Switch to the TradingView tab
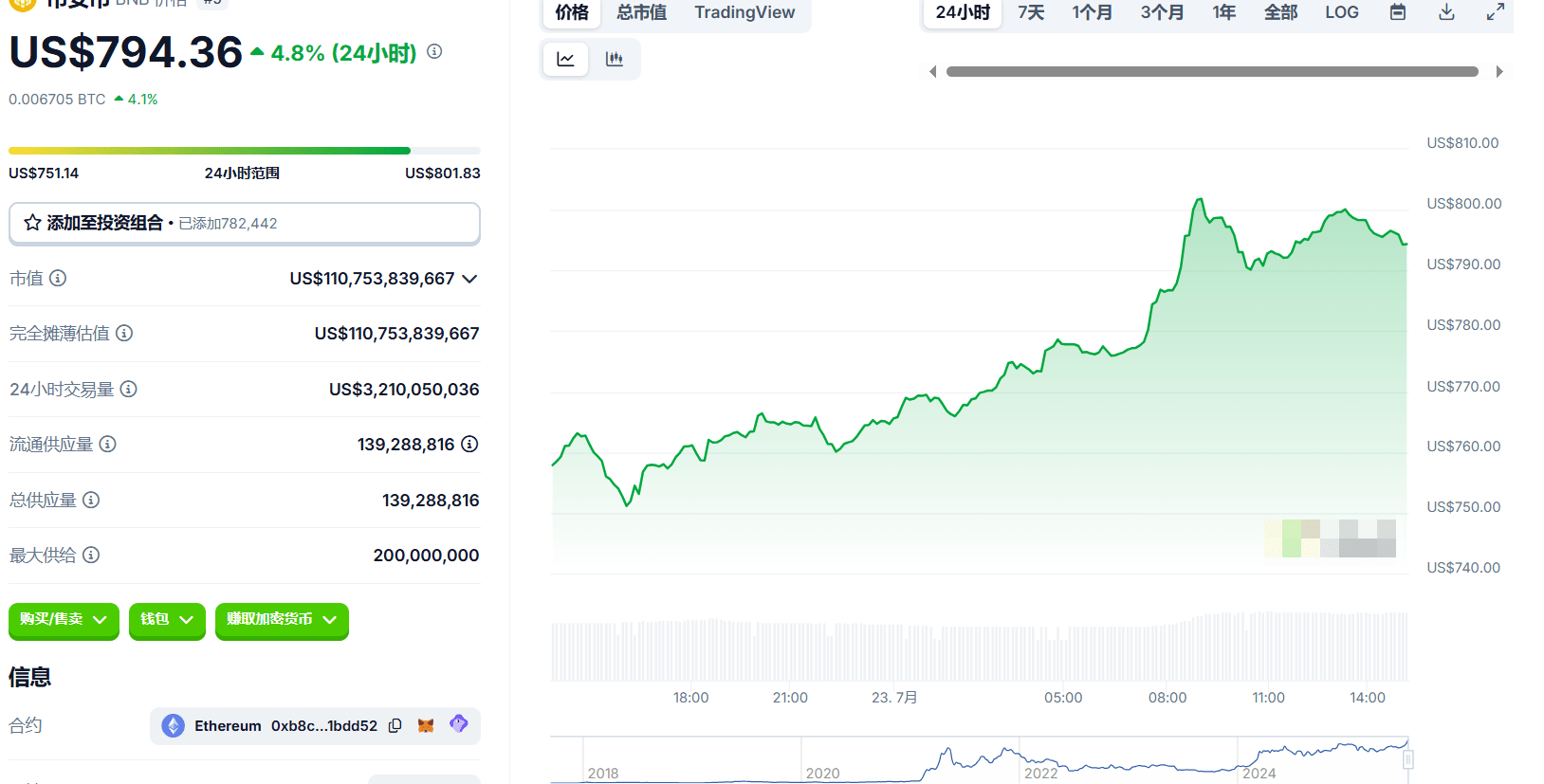Image resolution: width=1544 pixels, height=784 pixels. 744,12
